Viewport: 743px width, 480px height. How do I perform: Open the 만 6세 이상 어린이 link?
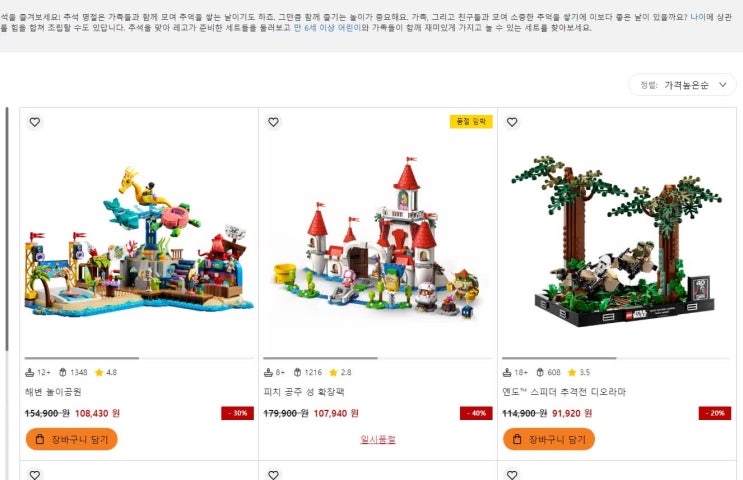click(327, 27)
